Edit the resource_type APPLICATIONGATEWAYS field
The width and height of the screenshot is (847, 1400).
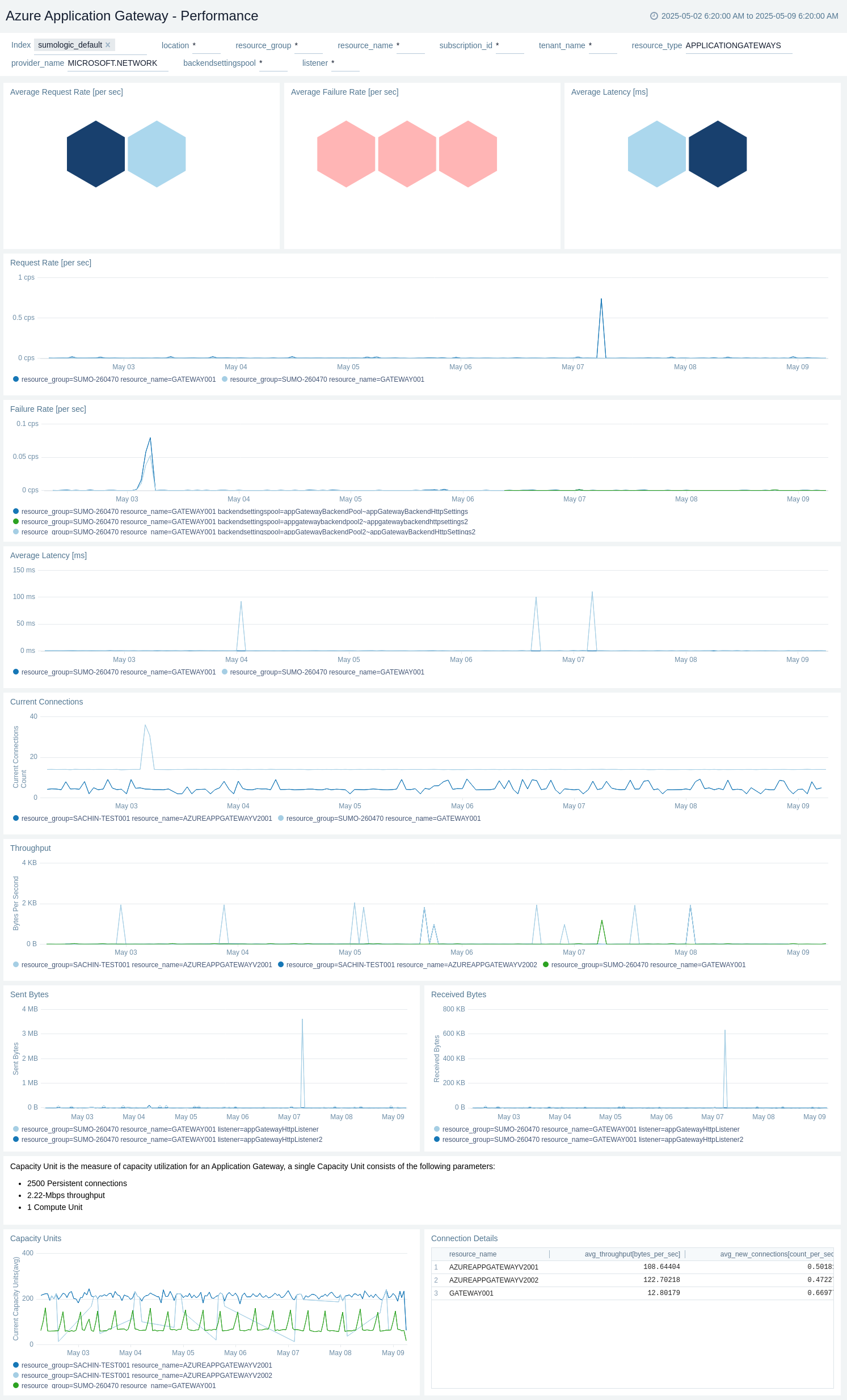tap(739, 45)
